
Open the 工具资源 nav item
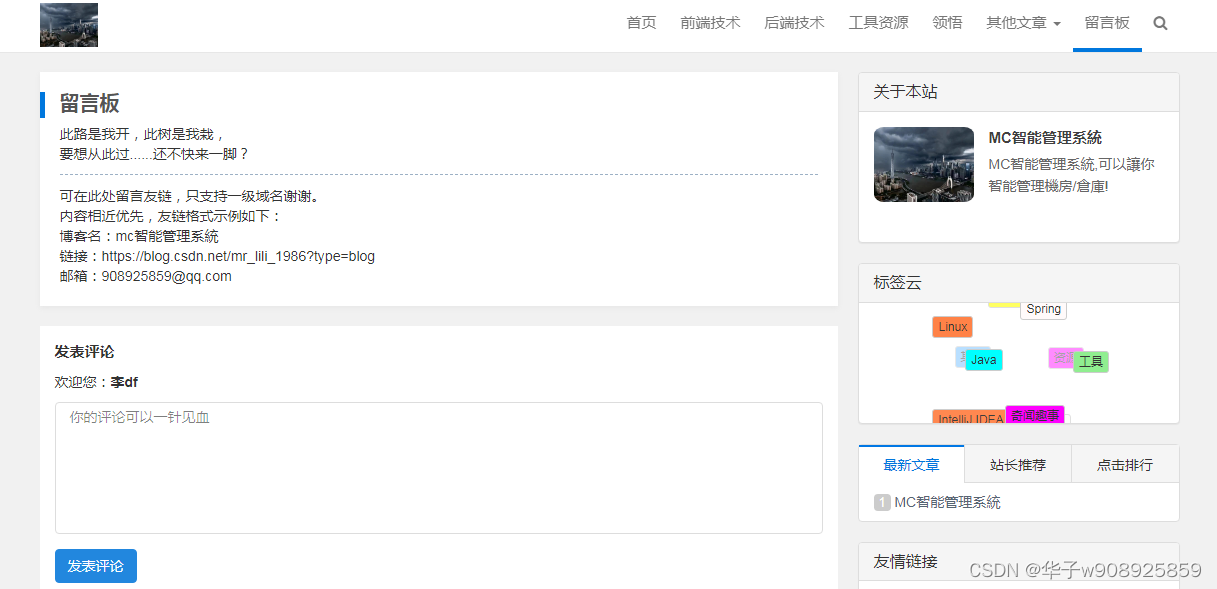click(878, 23)
